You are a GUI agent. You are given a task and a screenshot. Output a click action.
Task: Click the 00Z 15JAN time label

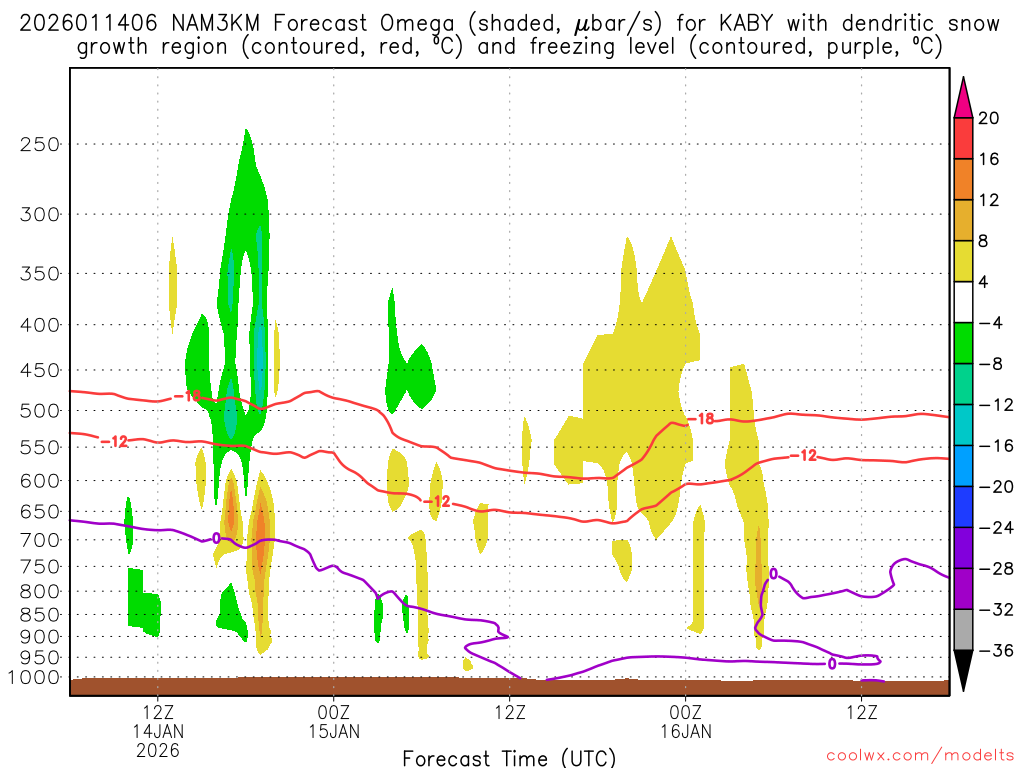tap(334, 722)
